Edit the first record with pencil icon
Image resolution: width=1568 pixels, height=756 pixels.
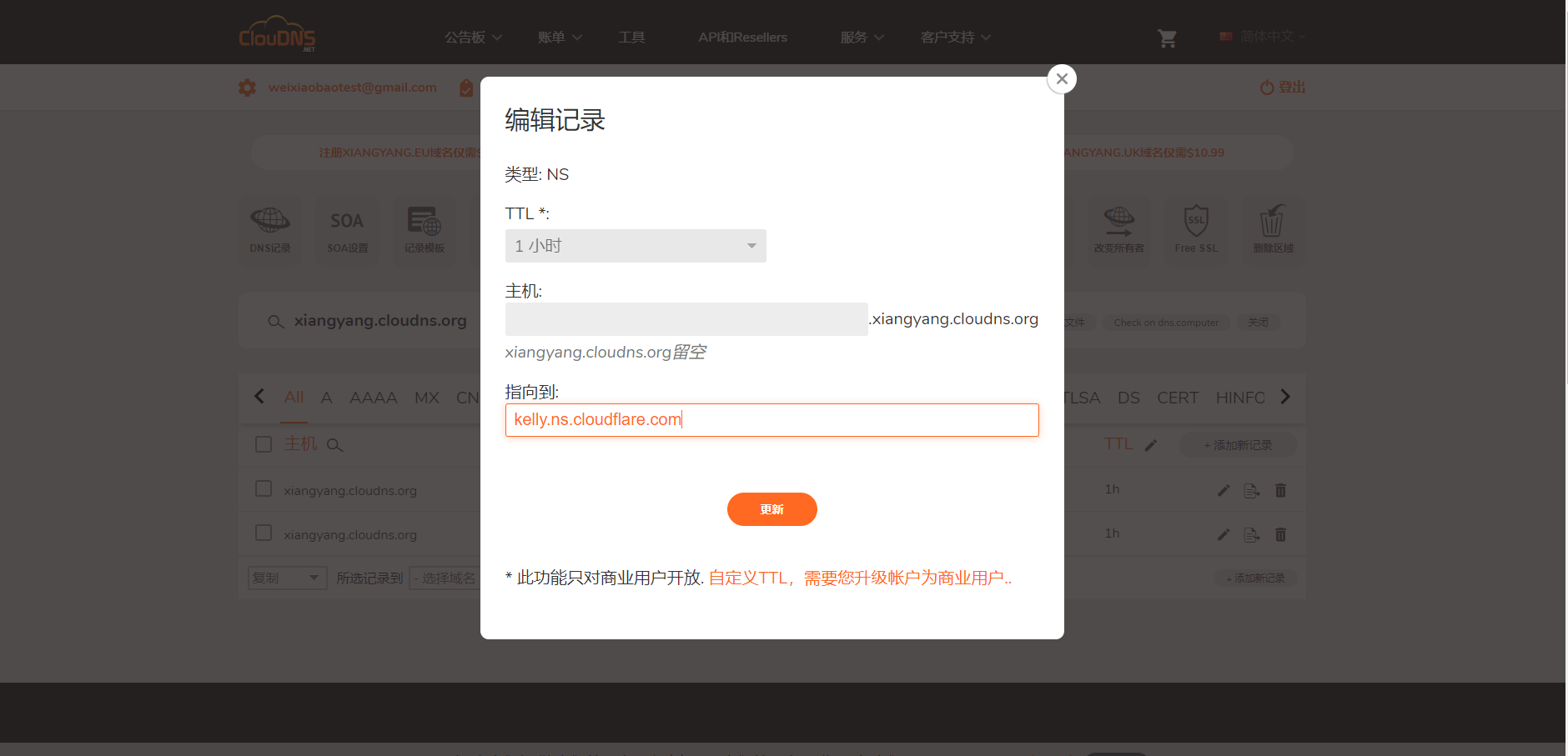click(1224, 490)
